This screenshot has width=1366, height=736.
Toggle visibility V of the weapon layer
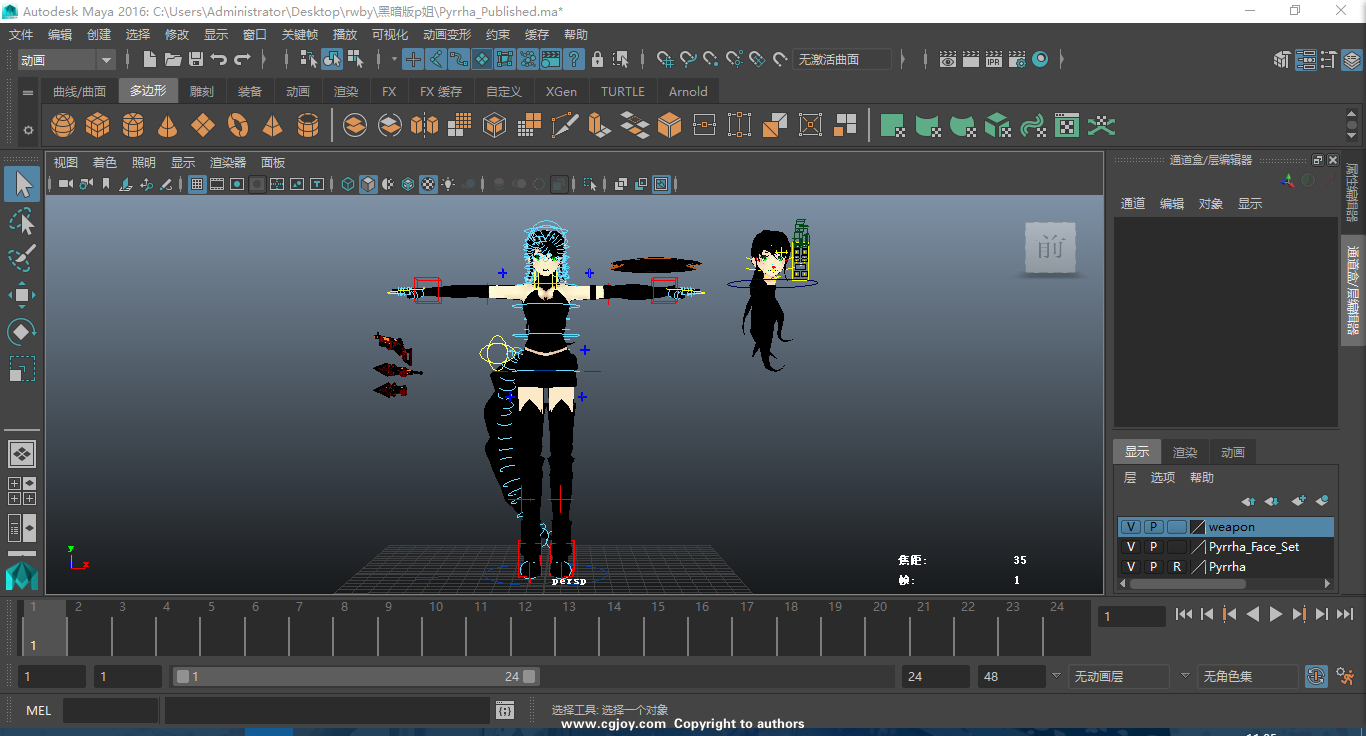pyautogui.click(x=1131, y=527)
